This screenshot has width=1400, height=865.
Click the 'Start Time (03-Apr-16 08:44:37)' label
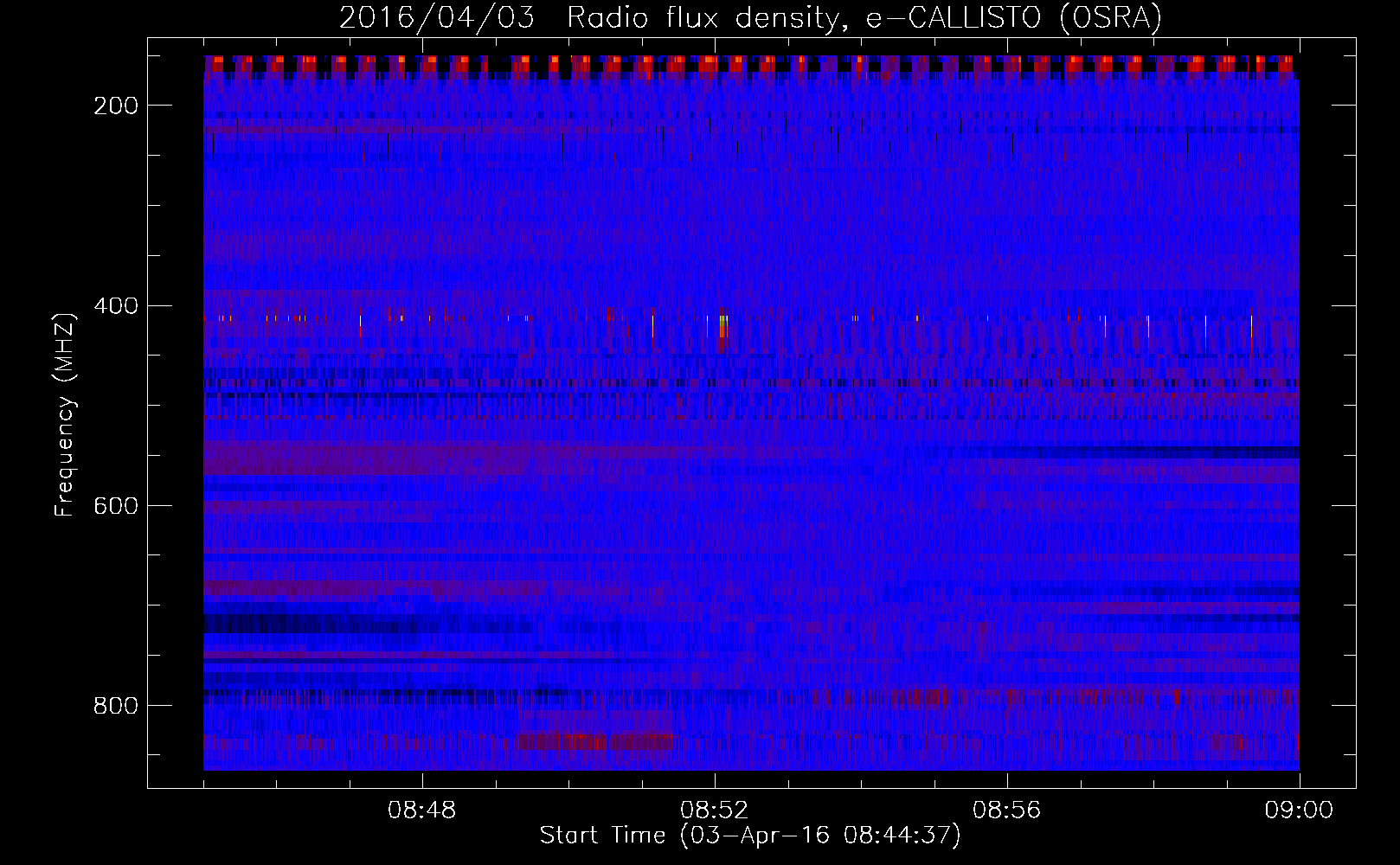tap(750, 836)
